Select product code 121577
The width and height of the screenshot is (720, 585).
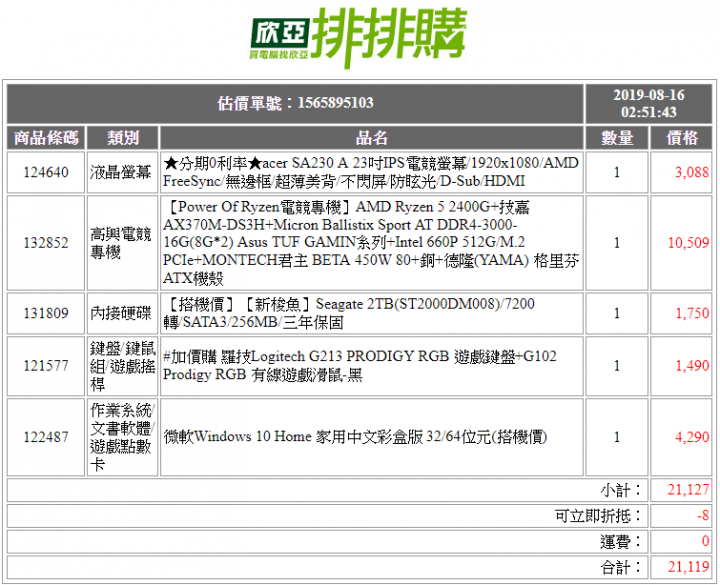coord(46,366)
